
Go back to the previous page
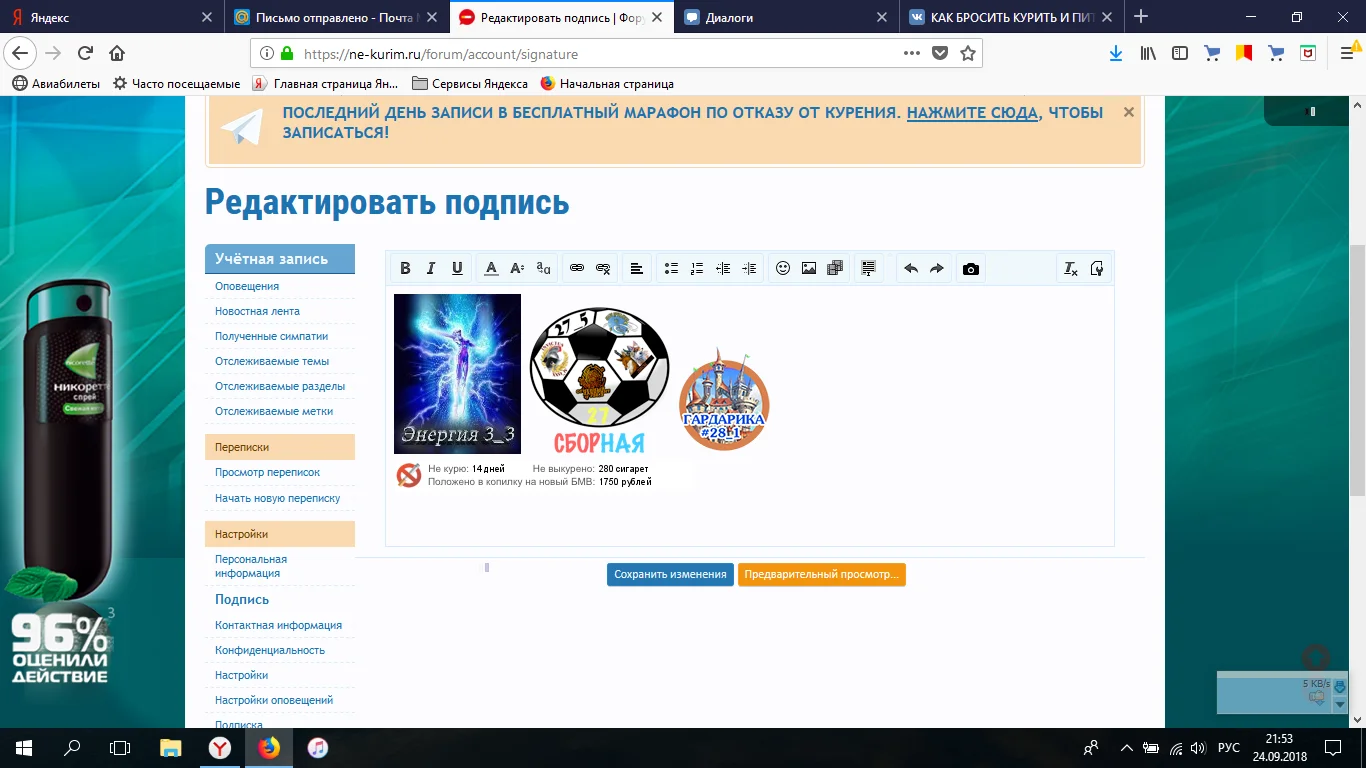tap(21, 54)
